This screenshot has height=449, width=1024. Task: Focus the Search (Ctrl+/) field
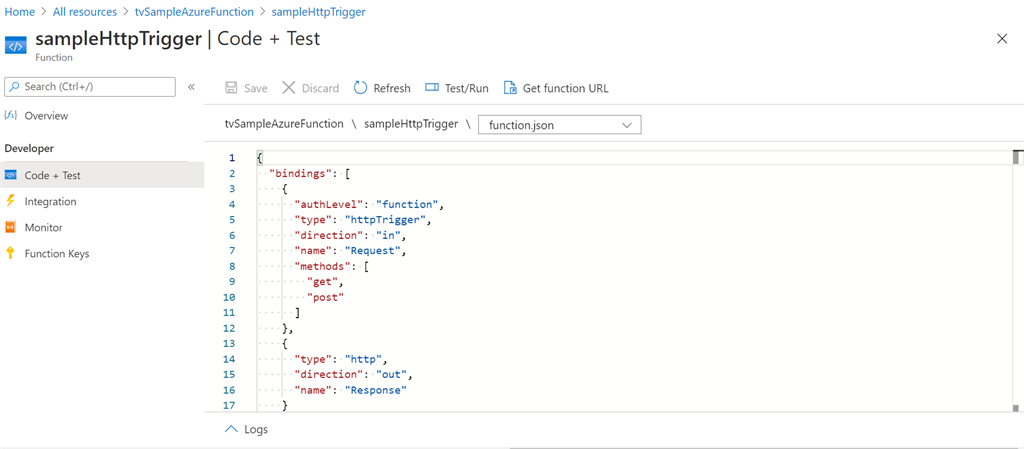tap(90, 87)
